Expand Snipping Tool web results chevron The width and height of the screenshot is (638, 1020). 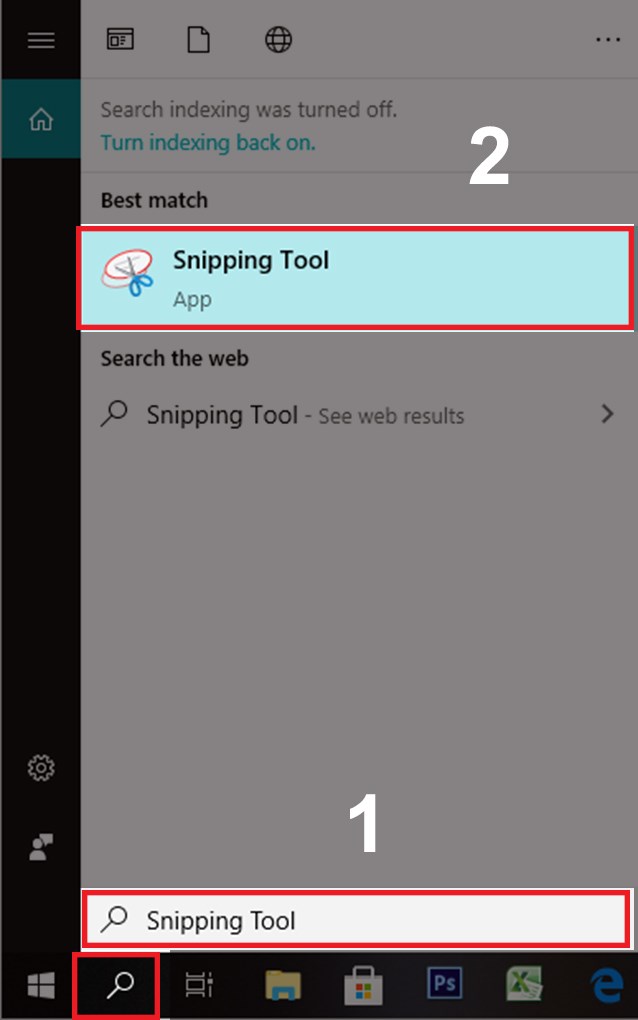[610, 414]
